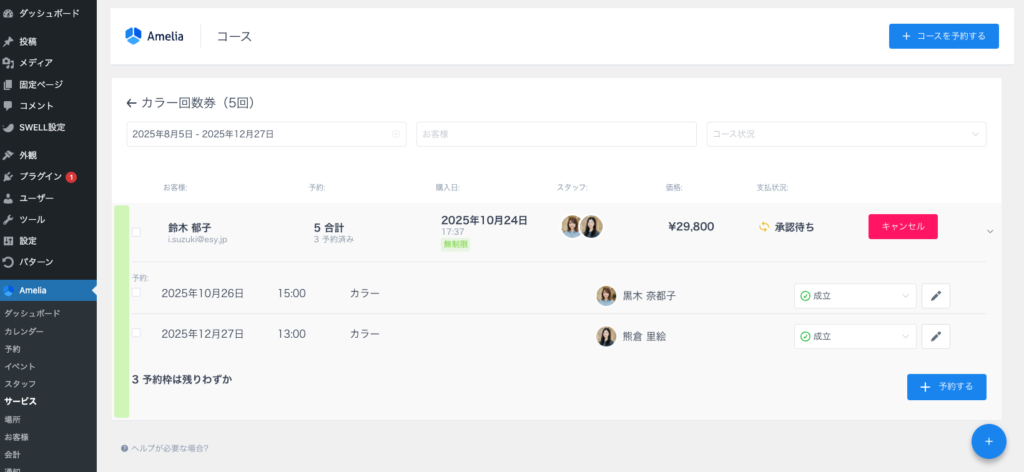
Task: Click the お客様 search input field
Action: pyautogui.click(x=555, y=134)
